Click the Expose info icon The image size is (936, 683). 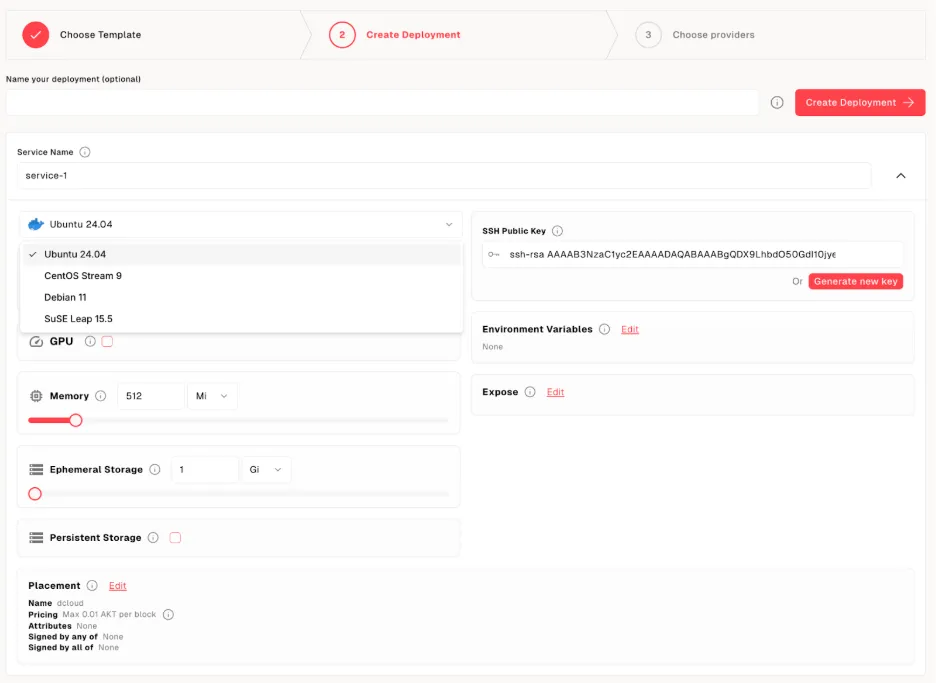point(530,392)
